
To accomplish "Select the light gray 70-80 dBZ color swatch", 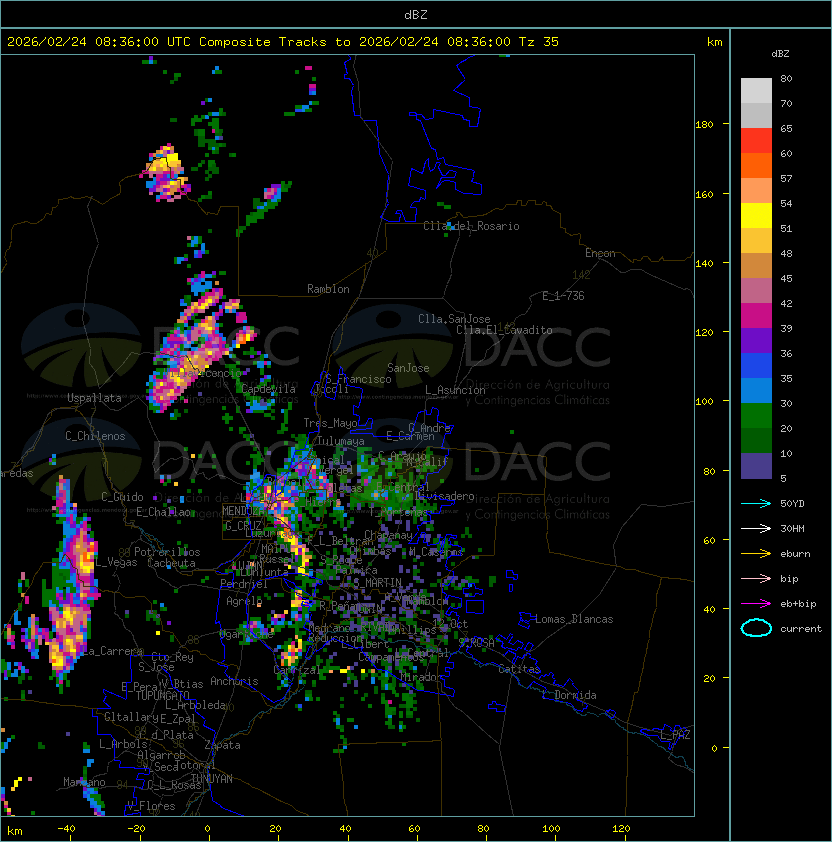I will click(756, 90).
